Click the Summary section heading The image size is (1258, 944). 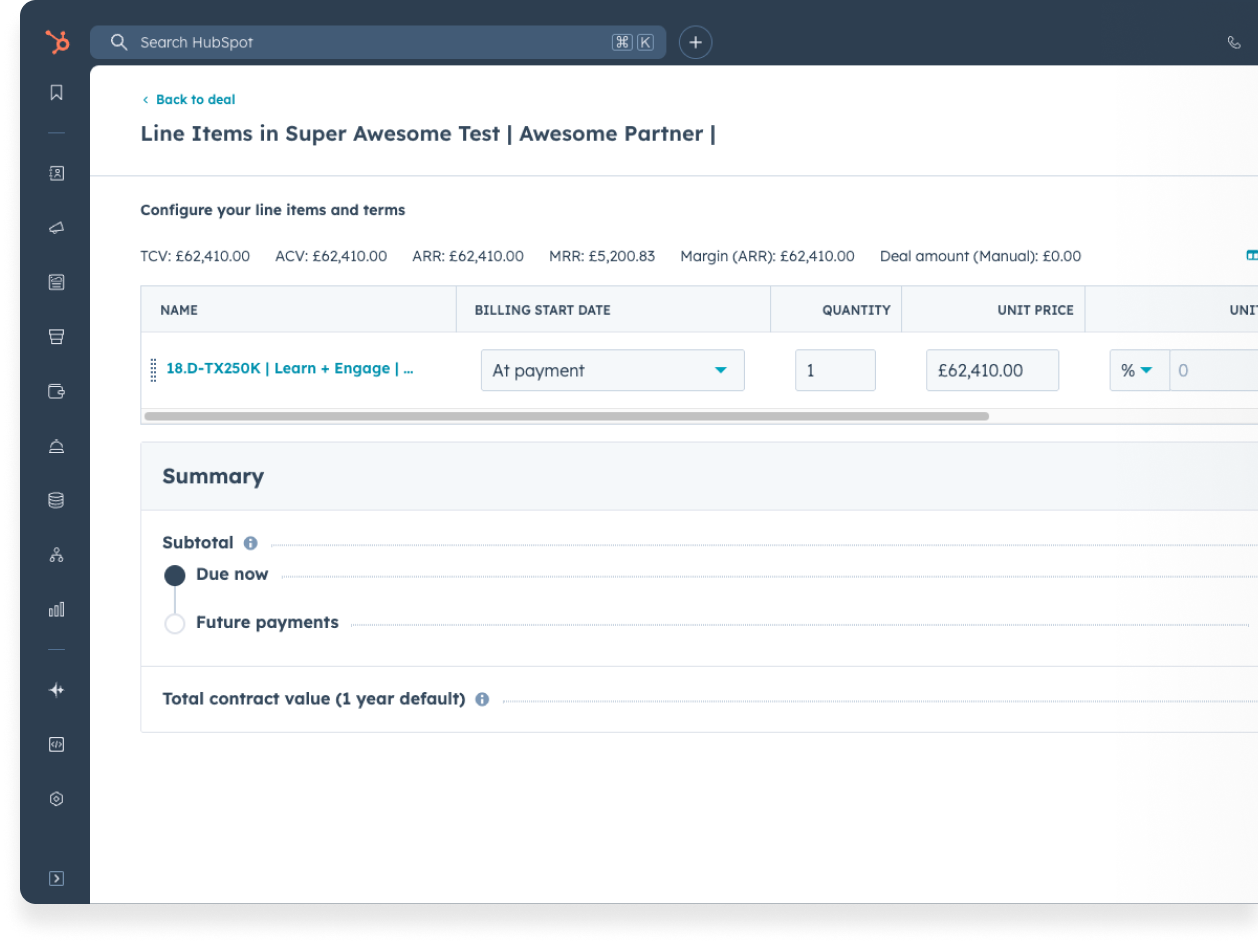(213, 476)
